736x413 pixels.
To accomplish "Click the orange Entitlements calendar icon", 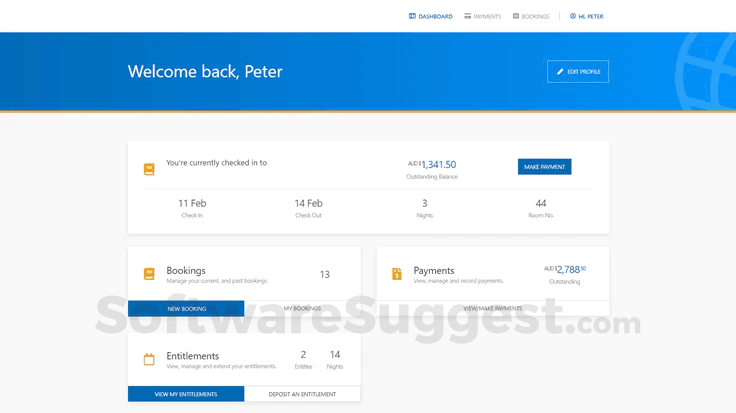I will tap(149, 359).
